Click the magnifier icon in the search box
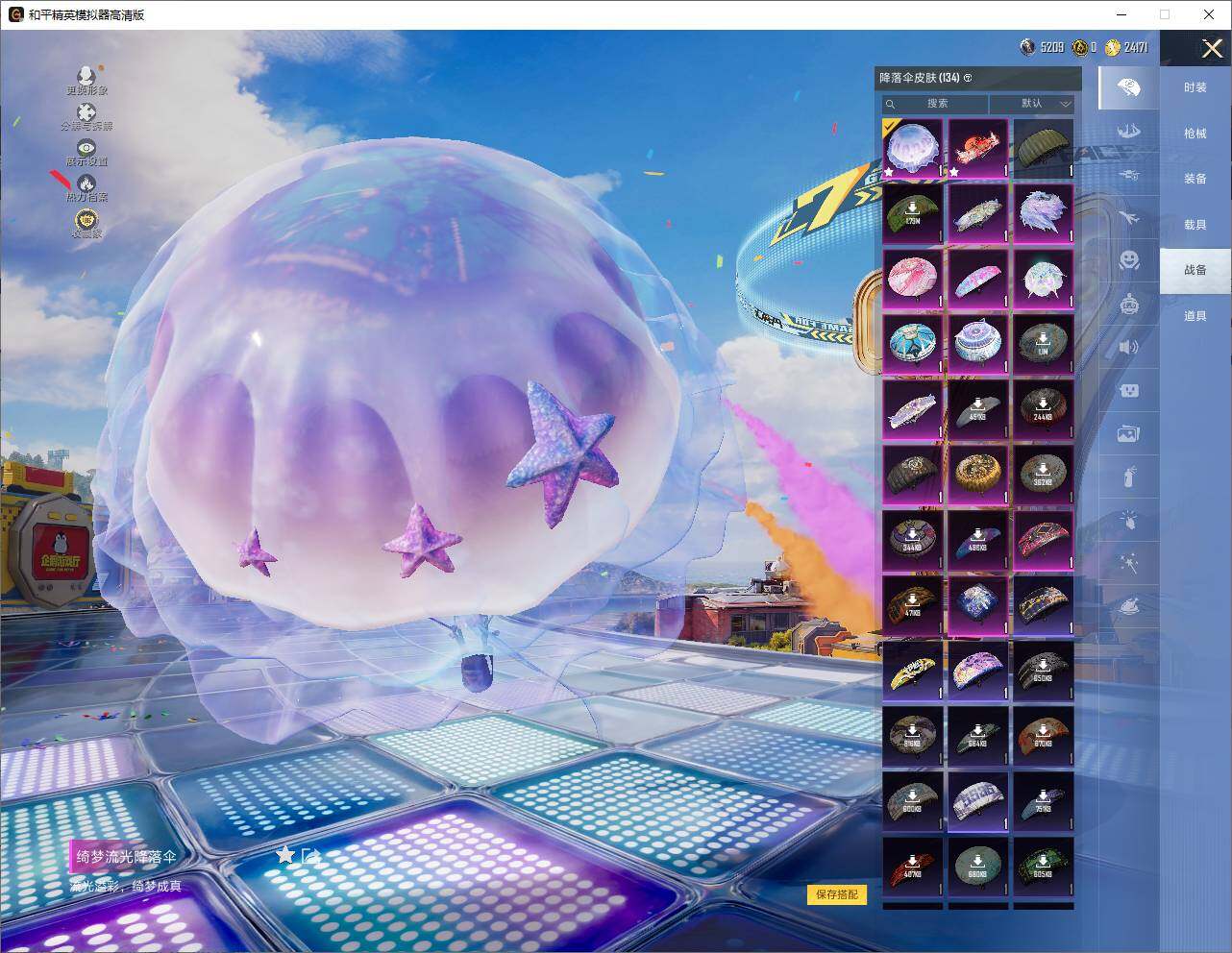 [x=891, y=104]
